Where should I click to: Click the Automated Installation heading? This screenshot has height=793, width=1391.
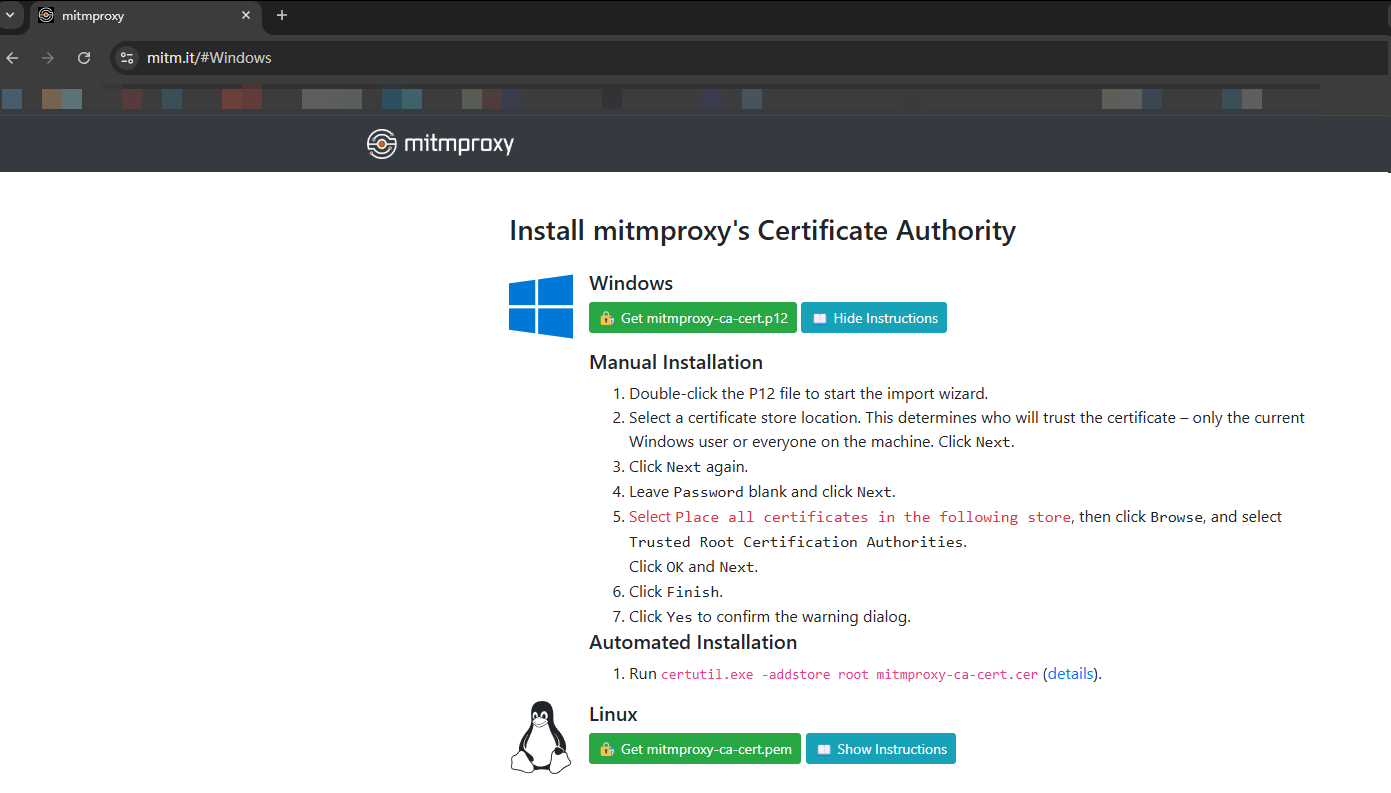(693, 642)
